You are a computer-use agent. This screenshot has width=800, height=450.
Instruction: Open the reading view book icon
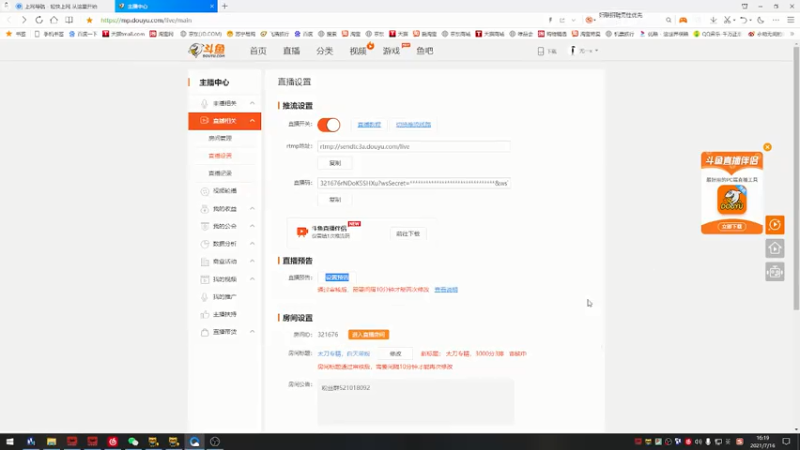pos(69,20)
